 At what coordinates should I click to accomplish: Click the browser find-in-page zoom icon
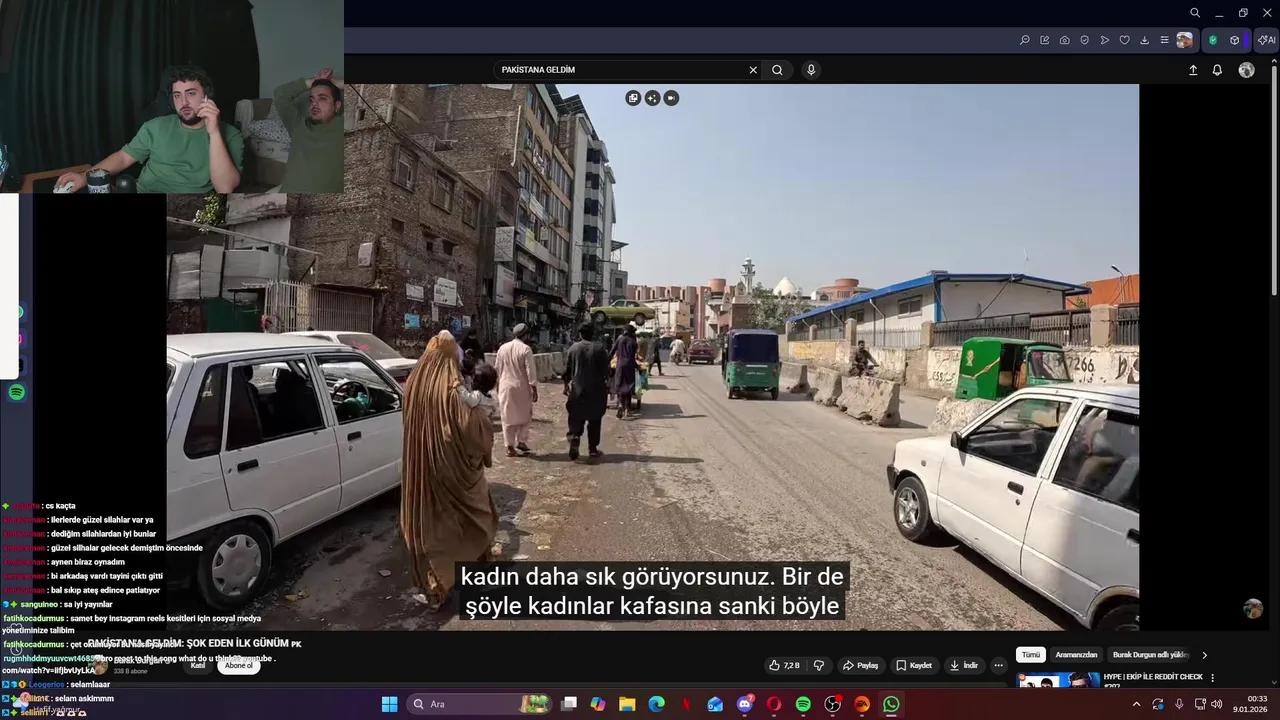1024,40
